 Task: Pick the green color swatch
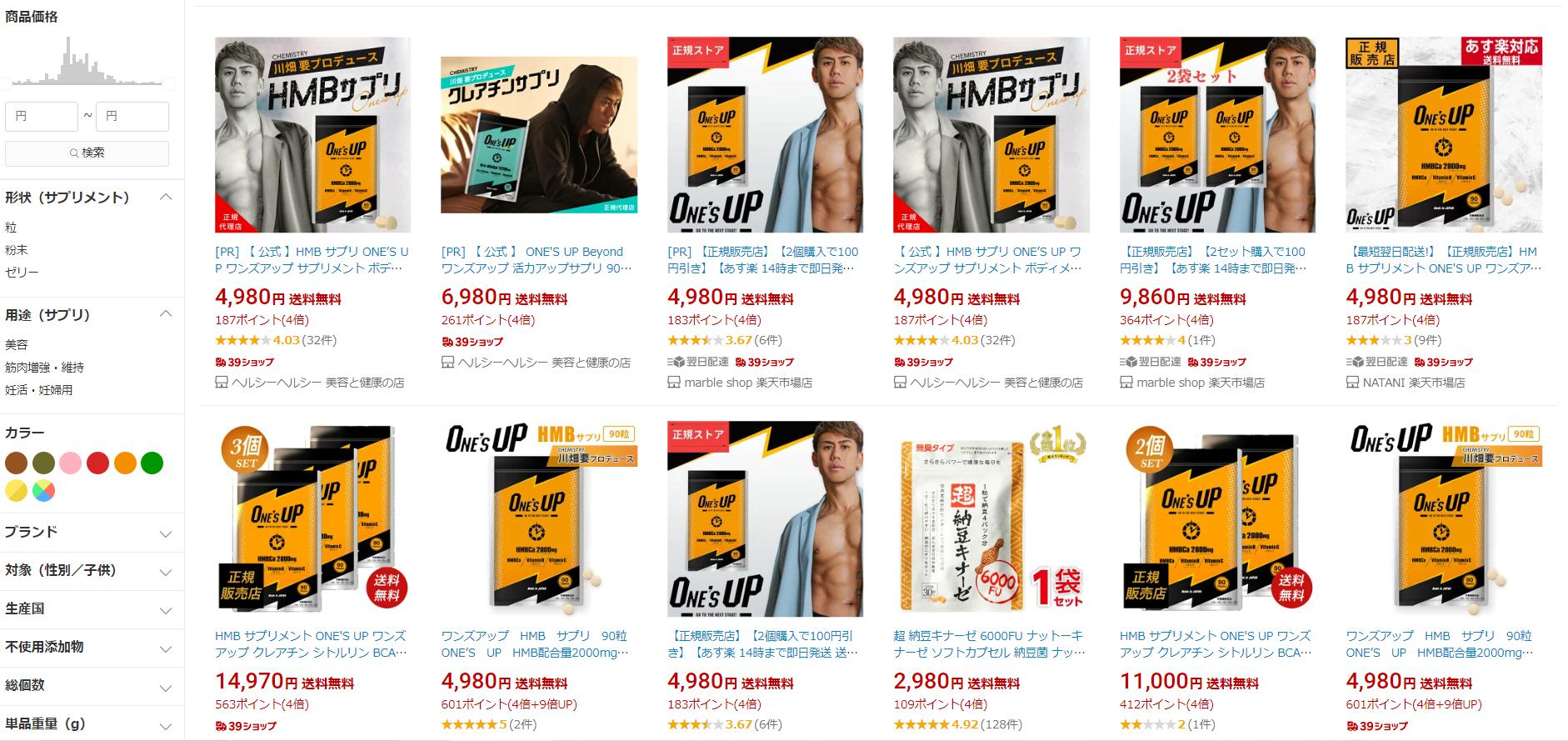[152, 463]
